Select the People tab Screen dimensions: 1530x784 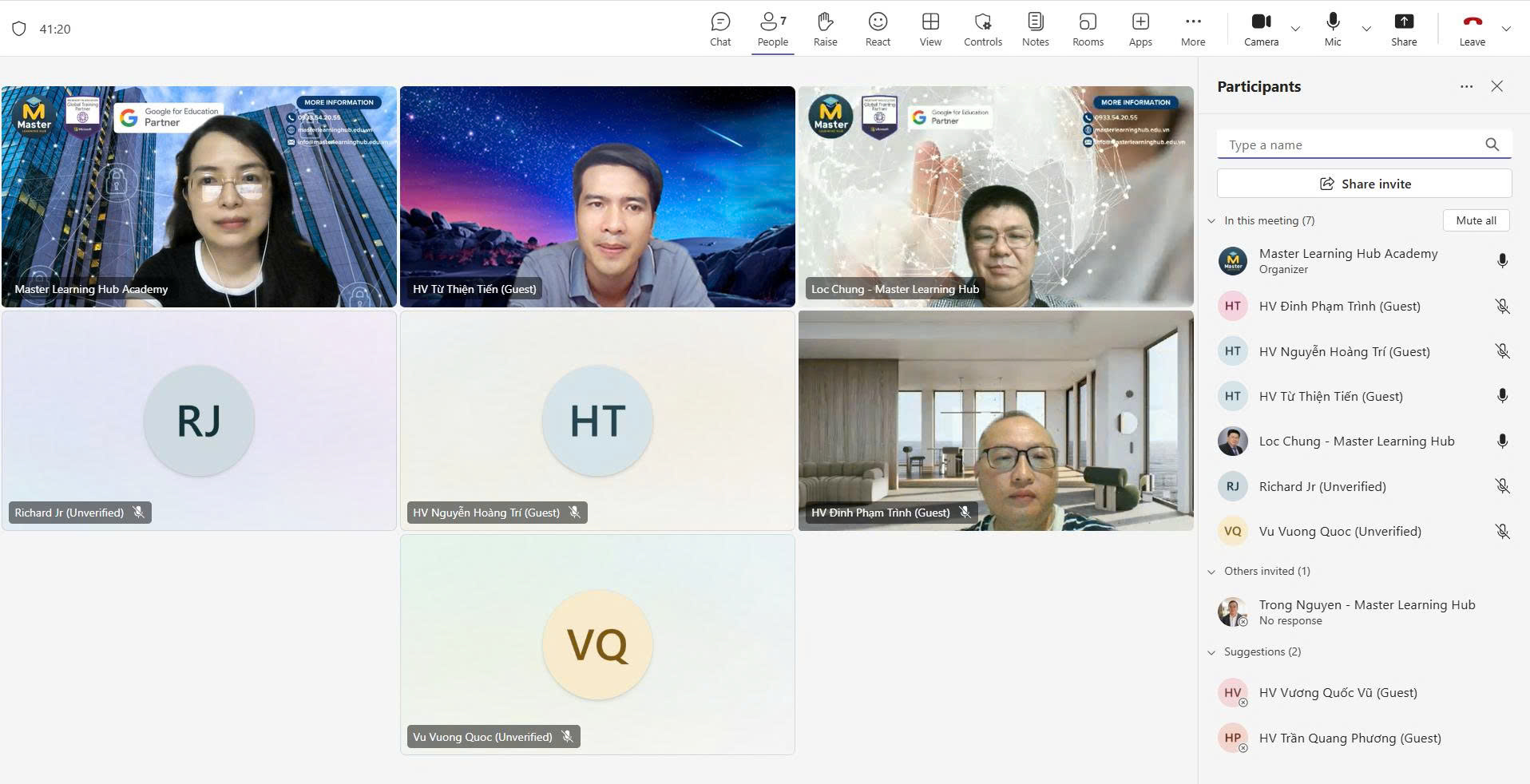(x=772, y=30)
